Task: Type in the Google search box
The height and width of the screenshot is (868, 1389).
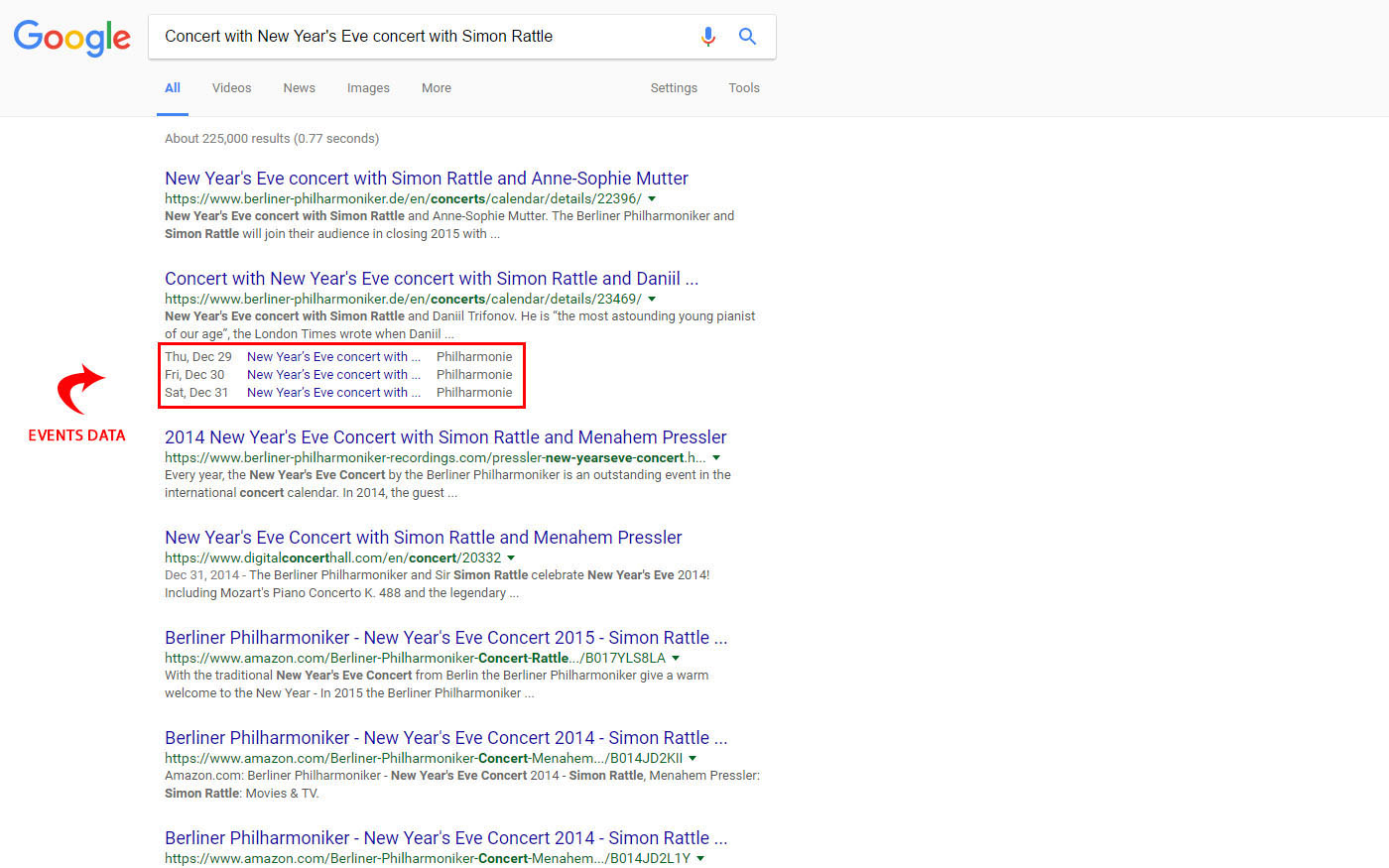Action: [x=417, y=37]
